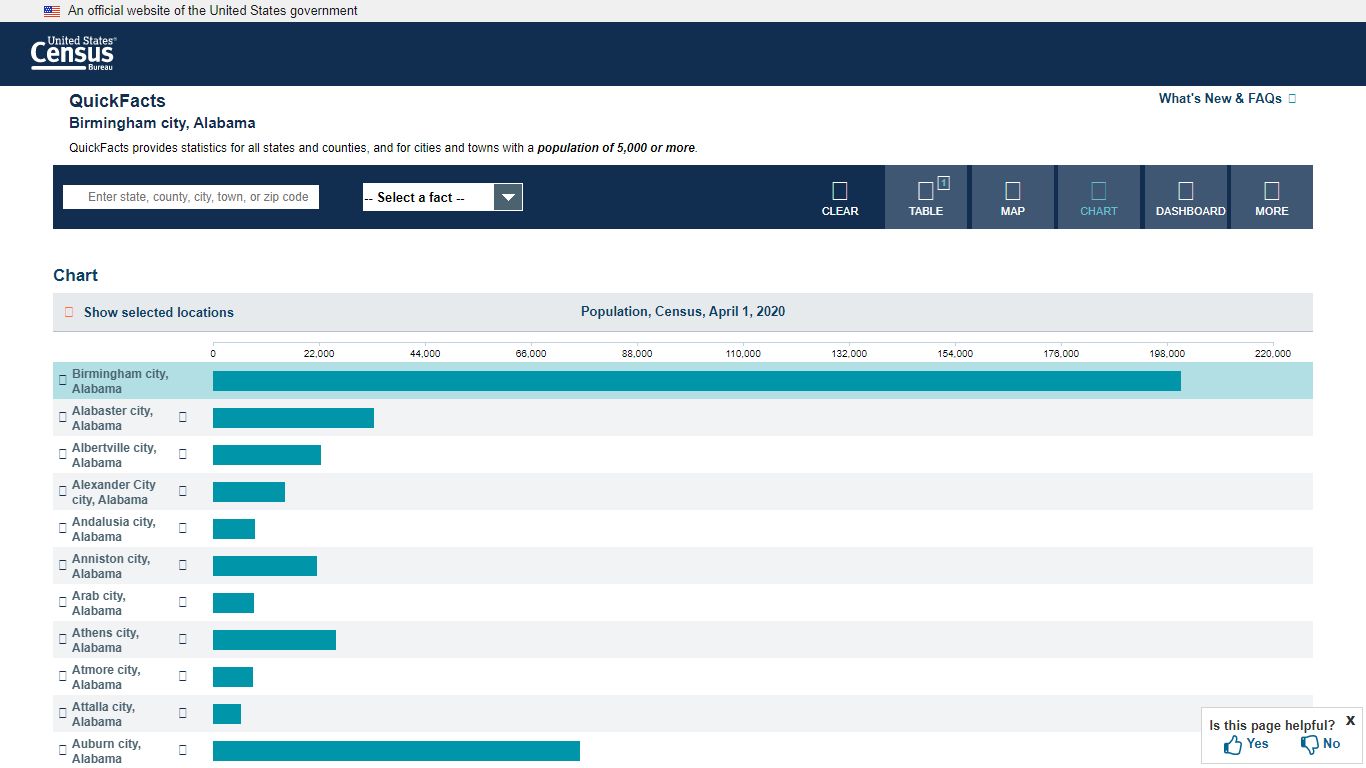Select the Anniston city, Alabama label
This screenshot has width=1366, height=768.
coord(111,566)
